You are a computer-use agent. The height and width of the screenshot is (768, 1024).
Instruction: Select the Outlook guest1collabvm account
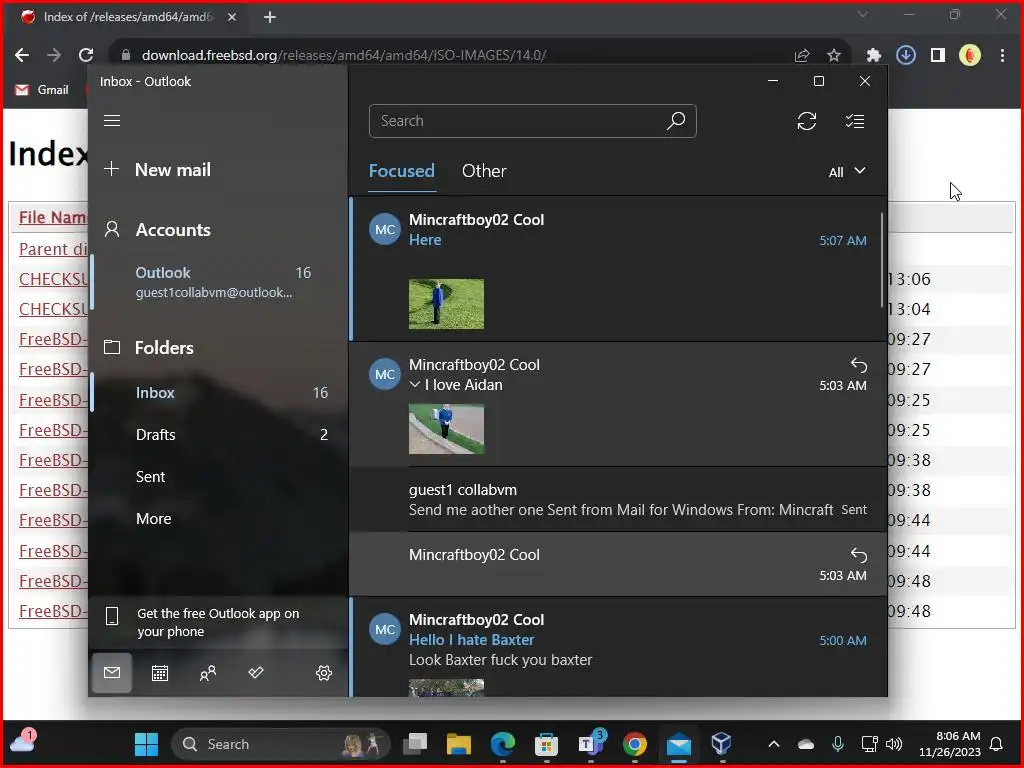click(x=217, y=282)
